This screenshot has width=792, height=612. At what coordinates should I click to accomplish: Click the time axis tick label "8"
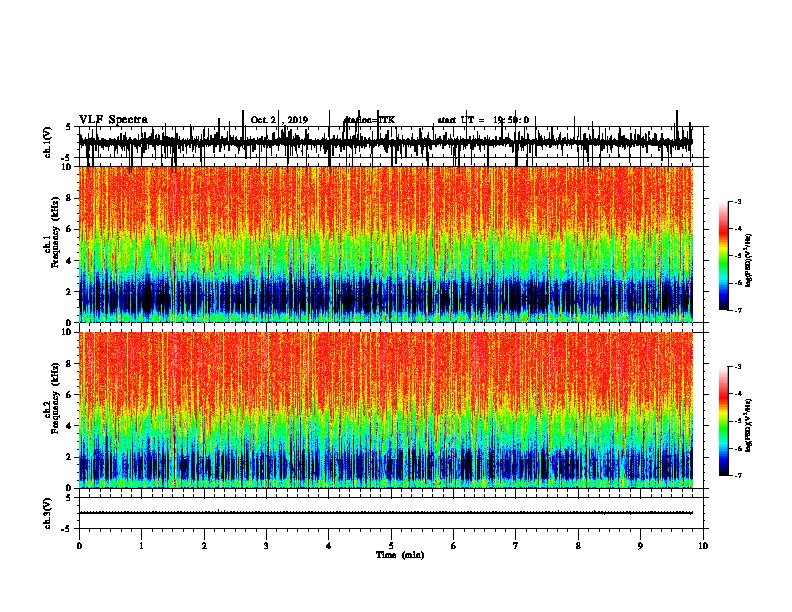578,546
